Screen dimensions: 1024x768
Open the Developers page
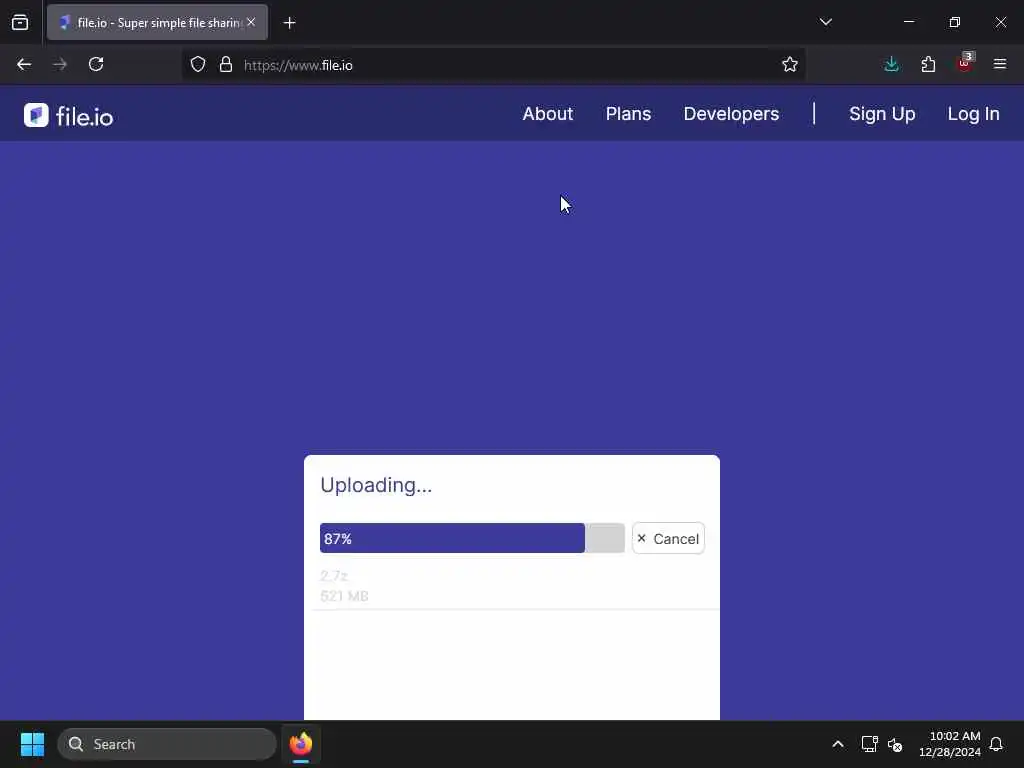pos(731,114)
